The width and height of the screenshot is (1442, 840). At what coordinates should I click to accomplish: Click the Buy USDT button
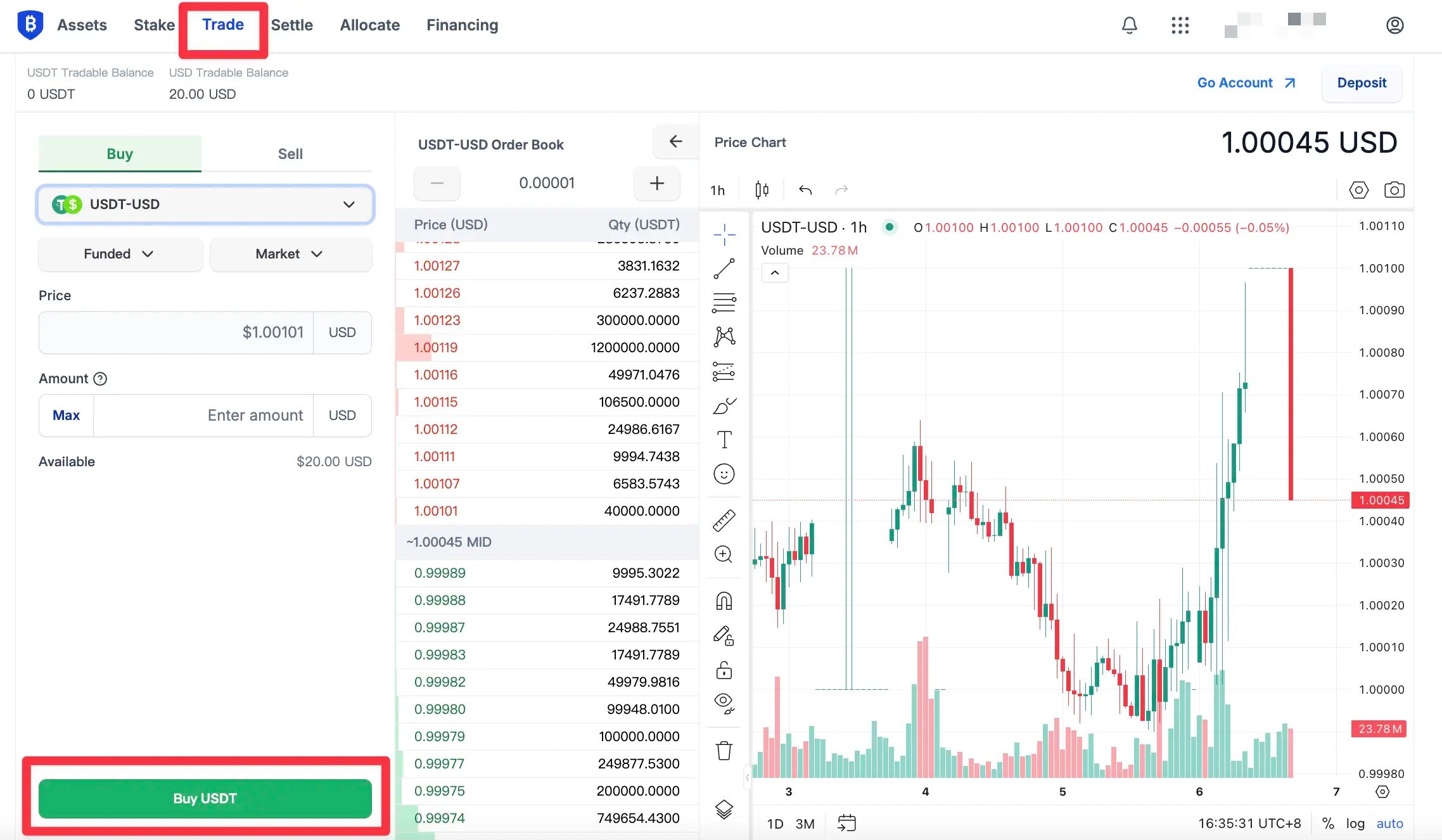click(x=205, y=798)
